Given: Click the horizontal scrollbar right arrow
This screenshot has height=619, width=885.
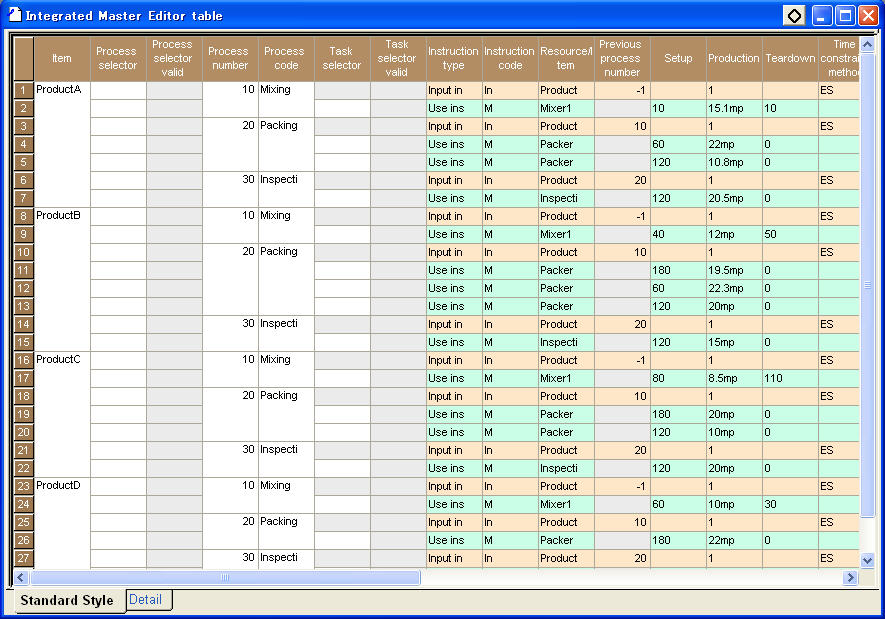Looking at the screenshot, I should click(851, 577).
